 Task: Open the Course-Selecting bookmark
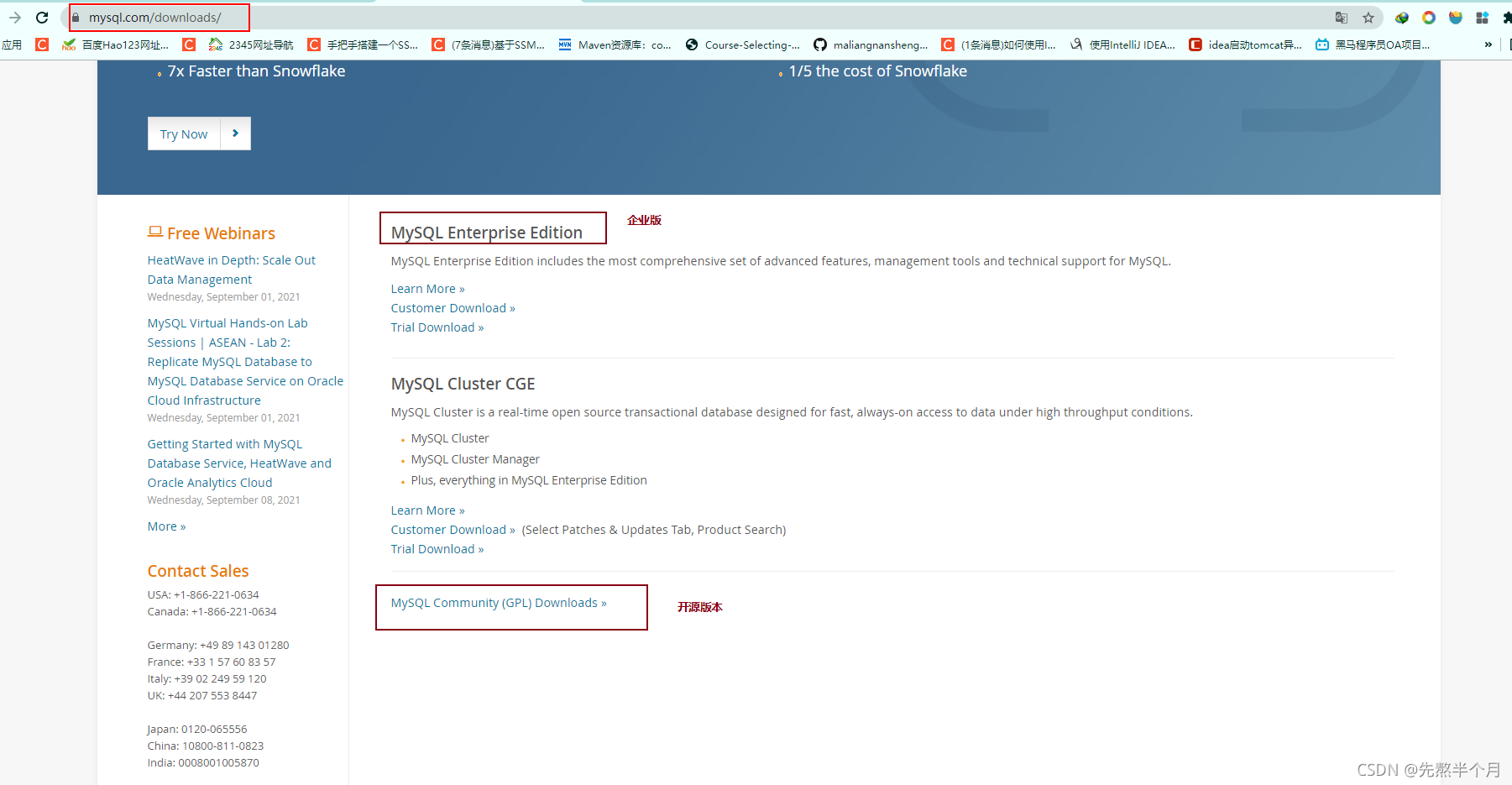coord(742,44)
